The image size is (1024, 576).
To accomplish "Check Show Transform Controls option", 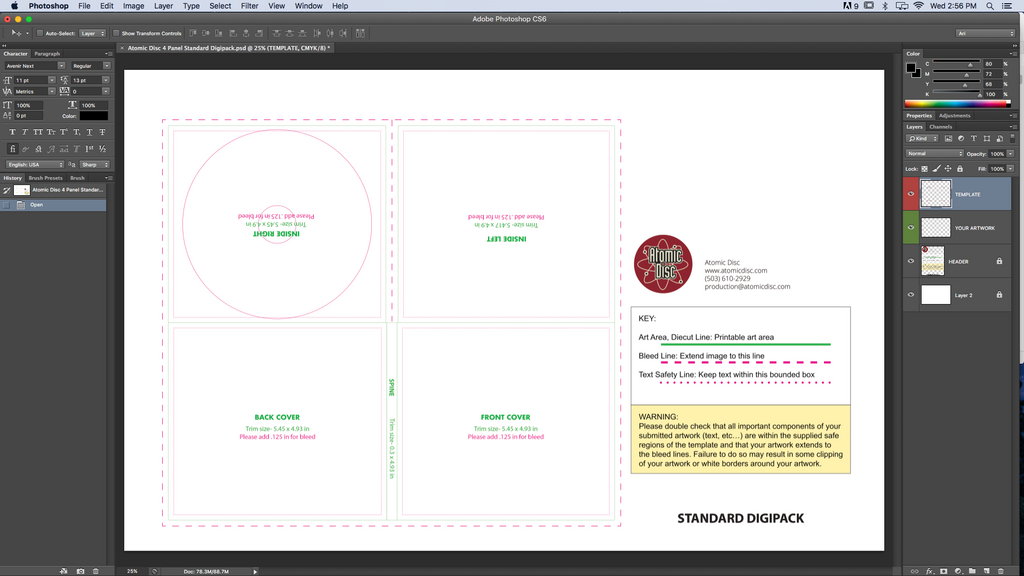I will [x=116, y=33].
